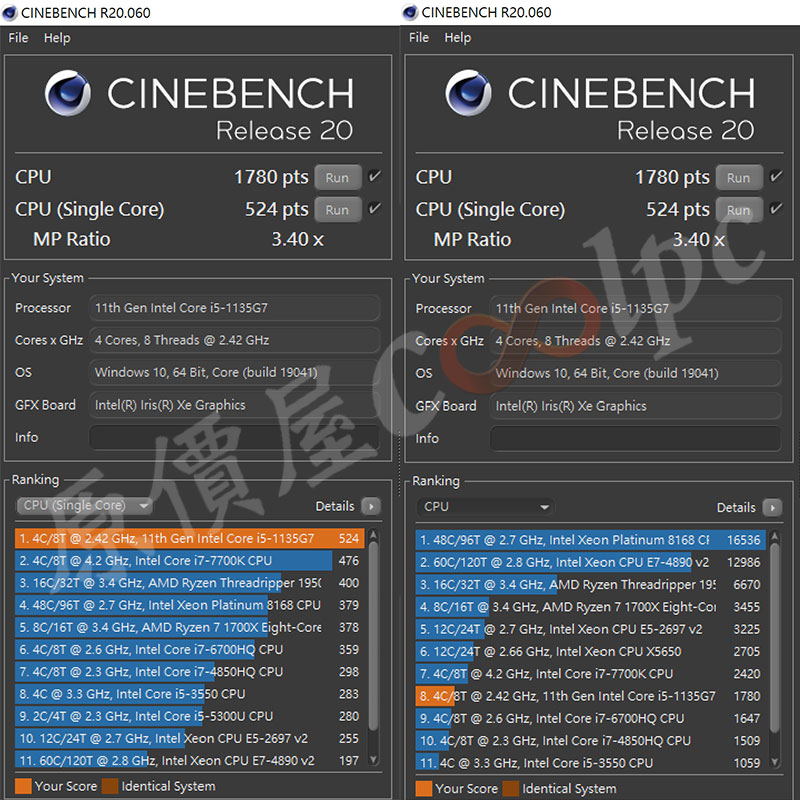Run the CPU test in the left window

pyautogui.click(x=338, y=178)
